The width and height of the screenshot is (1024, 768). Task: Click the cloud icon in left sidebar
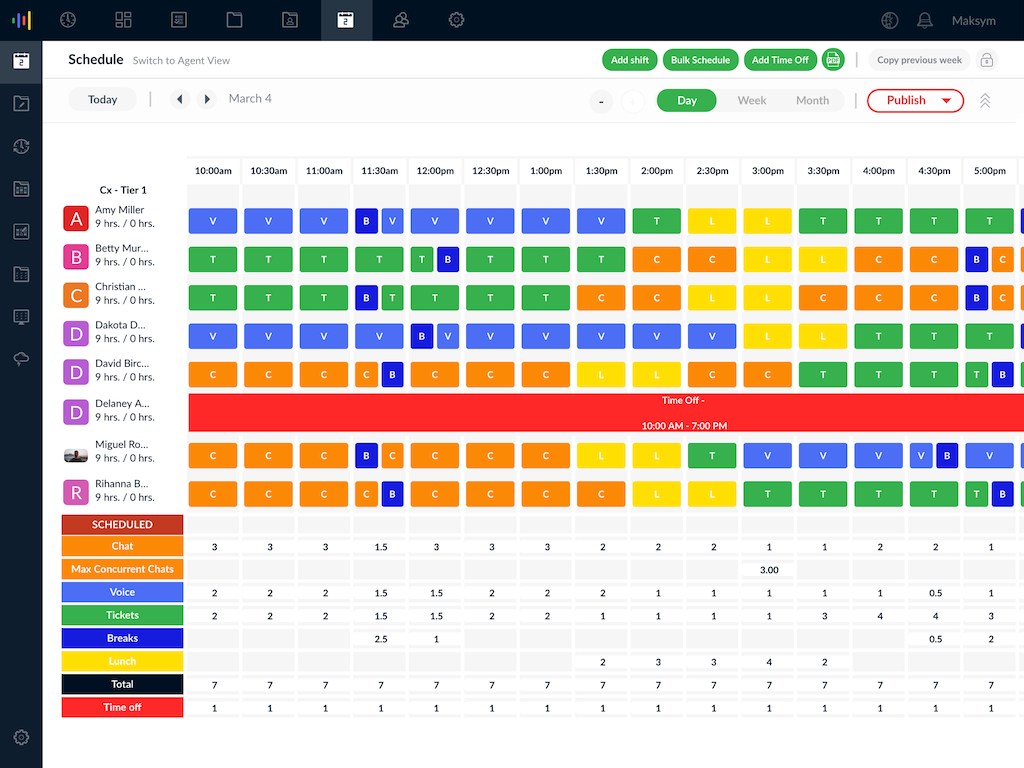pos(21,360)
